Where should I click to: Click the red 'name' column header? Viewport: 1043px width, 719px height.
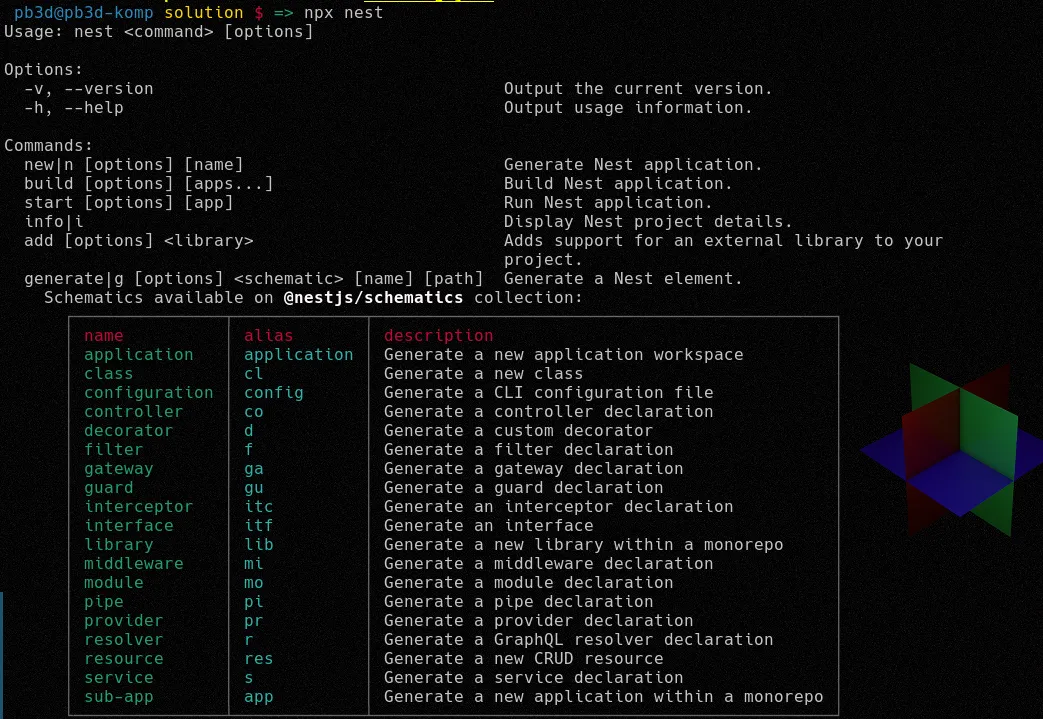pos(104,335)
